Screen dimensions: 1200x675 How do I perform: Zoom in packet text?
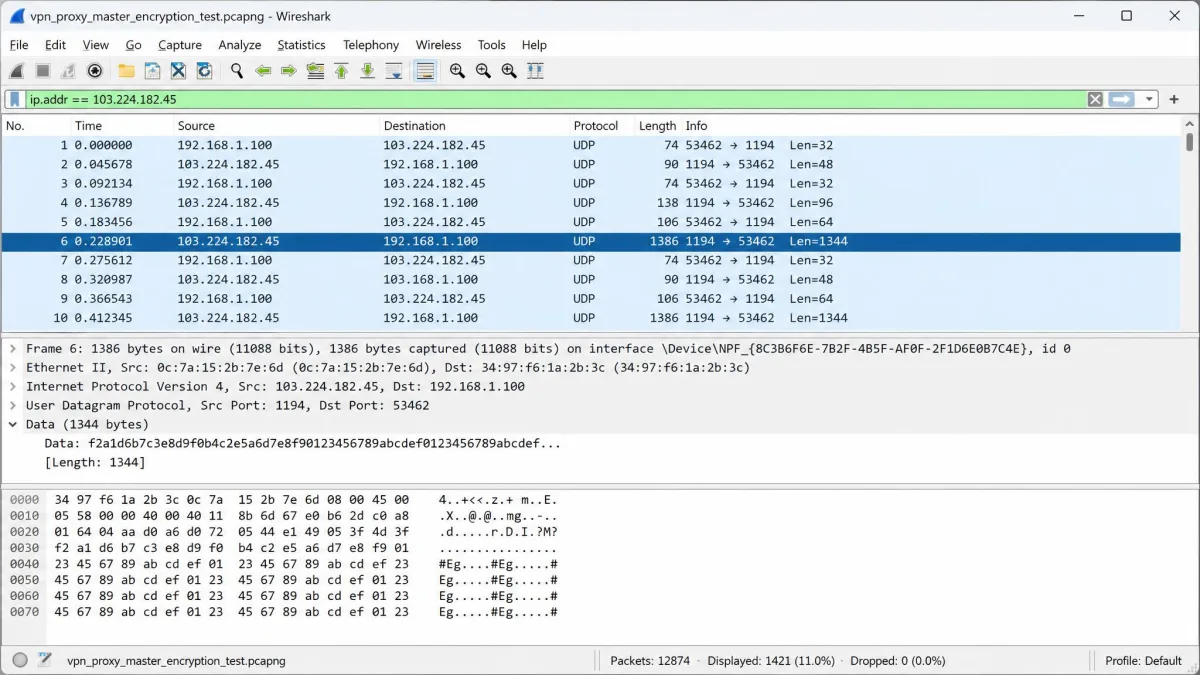click(457, 71)
